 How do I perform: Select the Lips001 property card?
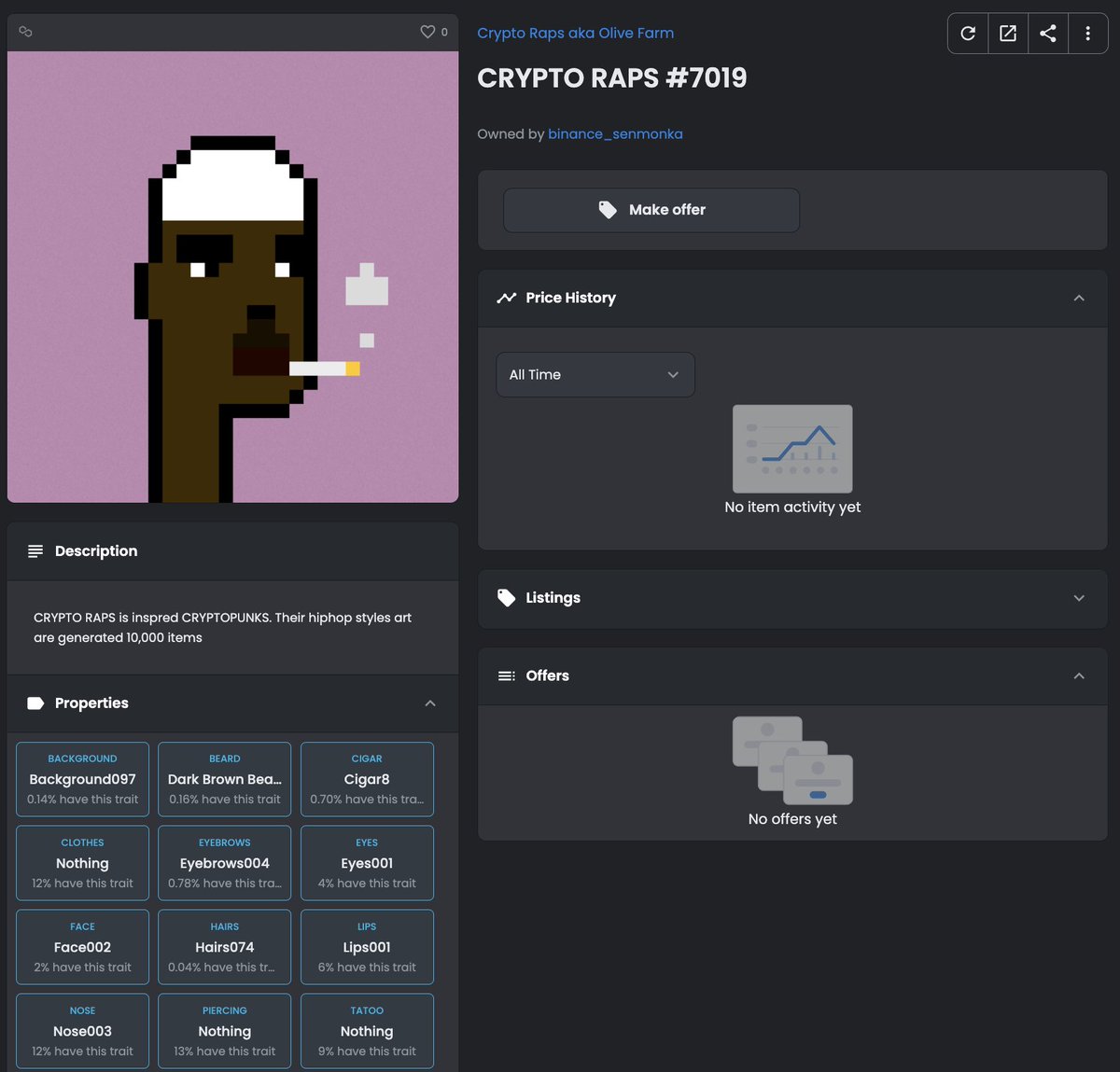tap(367, 947)
